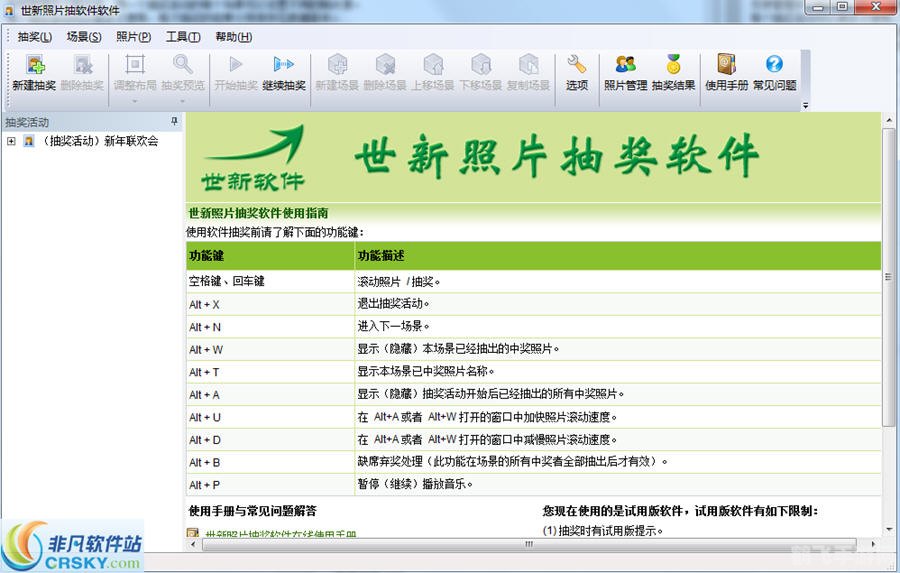
Task: Click the 删除抽奖 toolbar icon
Action: point(83,65)
